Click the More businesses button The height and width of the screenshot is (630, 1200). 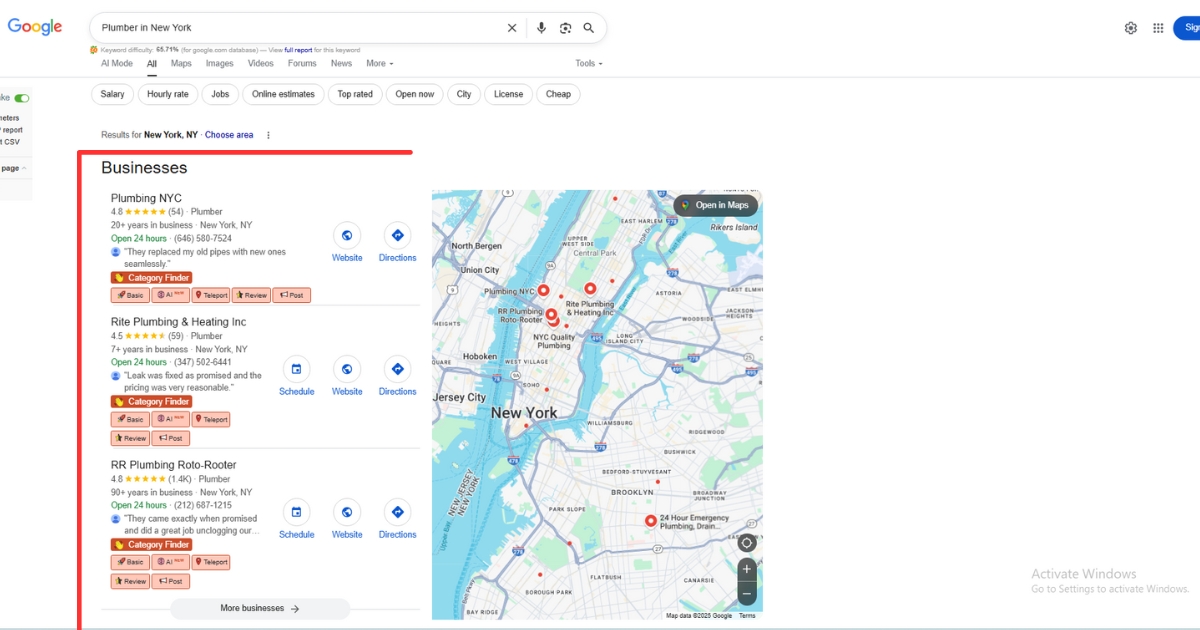(x=260, y=608)
